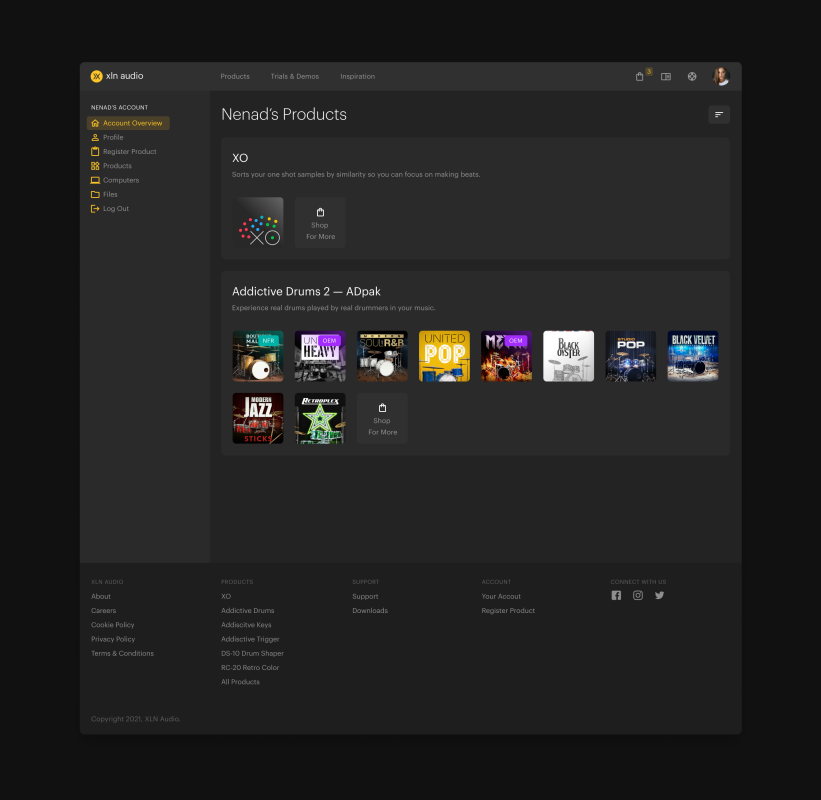Open the Trials & Demos menu
Screen dimensions: 821x800
295,76
